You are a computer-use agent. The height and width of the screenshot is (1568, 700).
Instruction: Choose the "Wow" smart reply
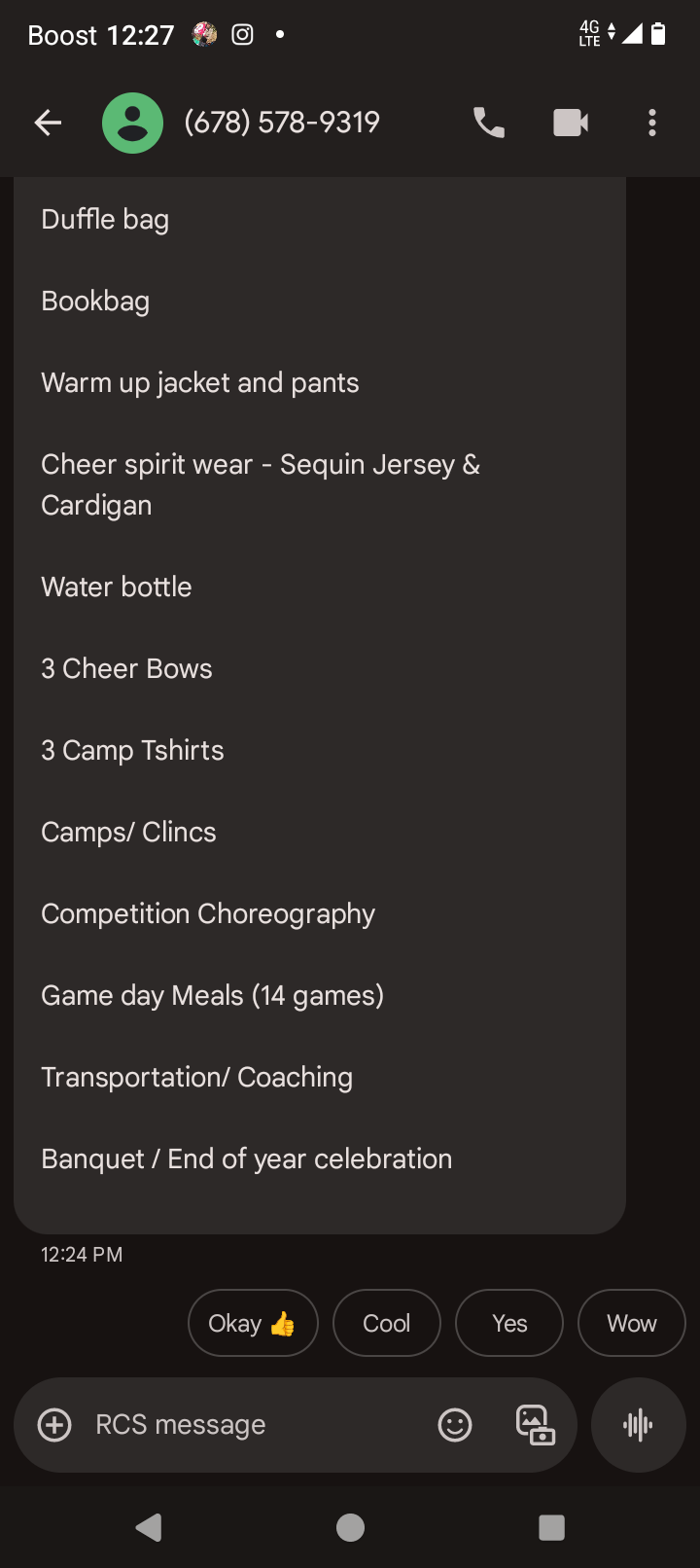point(631,1323)
